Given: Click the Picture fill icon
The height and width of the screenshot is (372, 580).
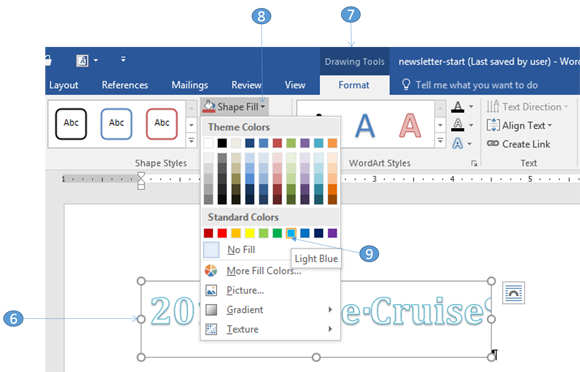Looking at the screenshot, I should 211,290.
